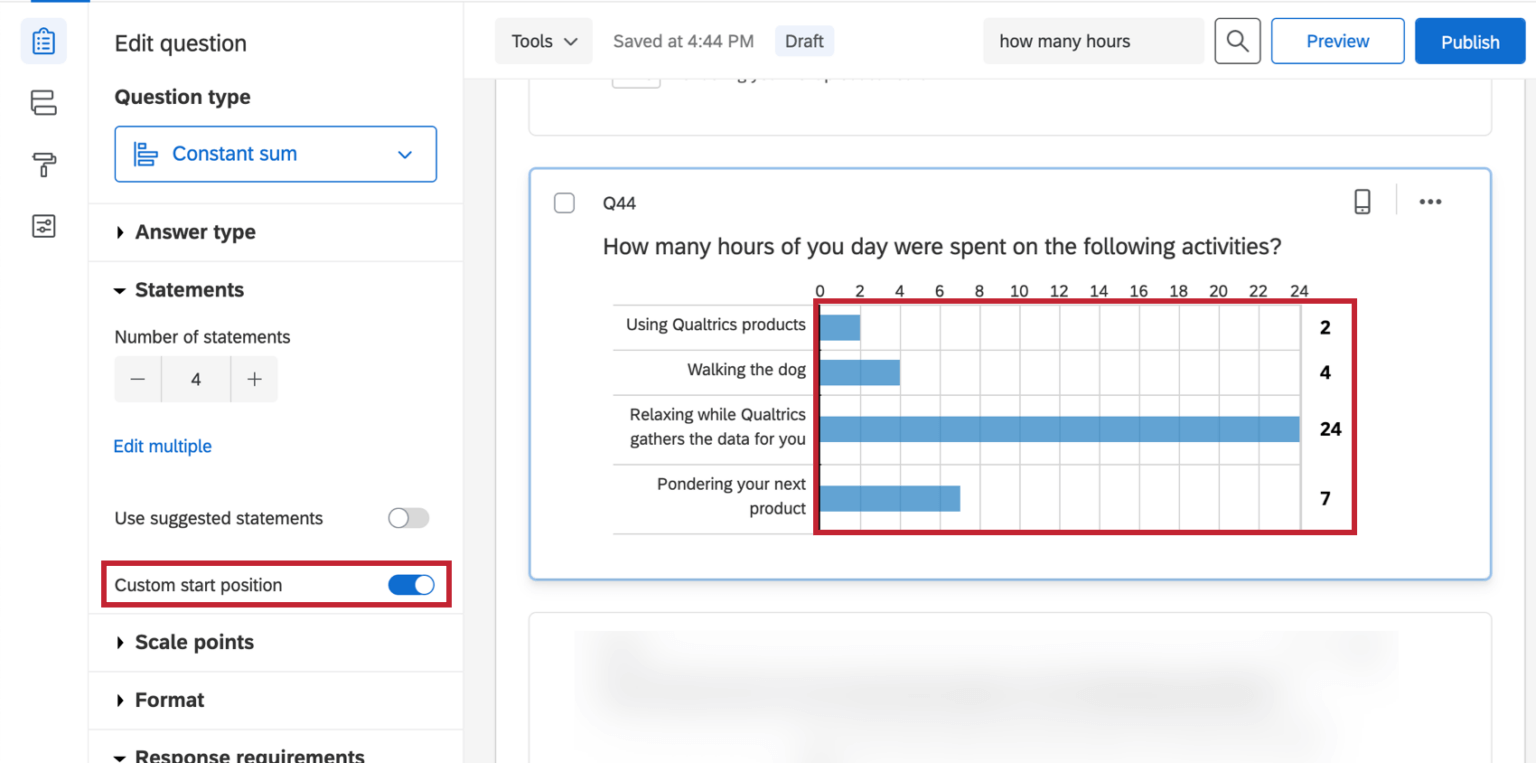
Task: Open the Look and feel paint roller icon
Action: pyautogui.click(x=43, y=165)
